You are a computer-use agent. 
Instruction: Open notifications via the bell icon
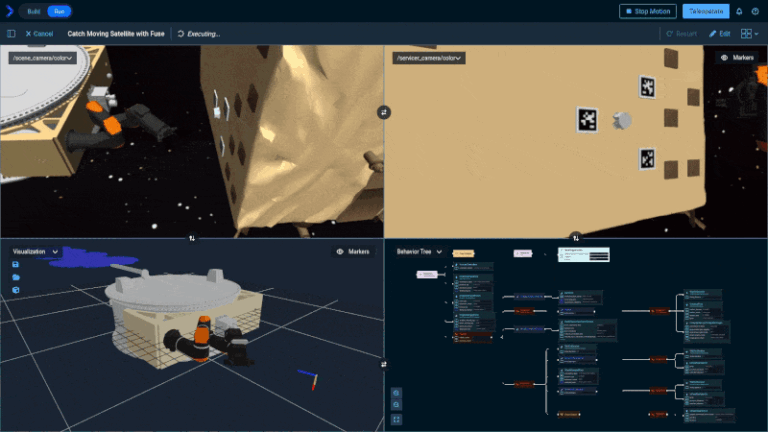coord(739,11)
